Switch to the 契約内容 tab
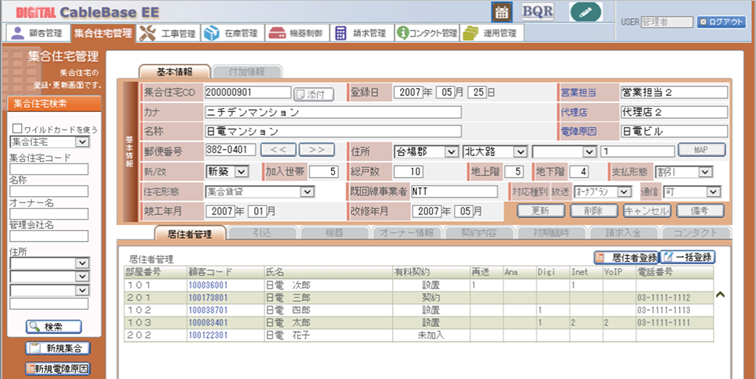The height and width of the screenshot is (379, 756). (479, 233)
